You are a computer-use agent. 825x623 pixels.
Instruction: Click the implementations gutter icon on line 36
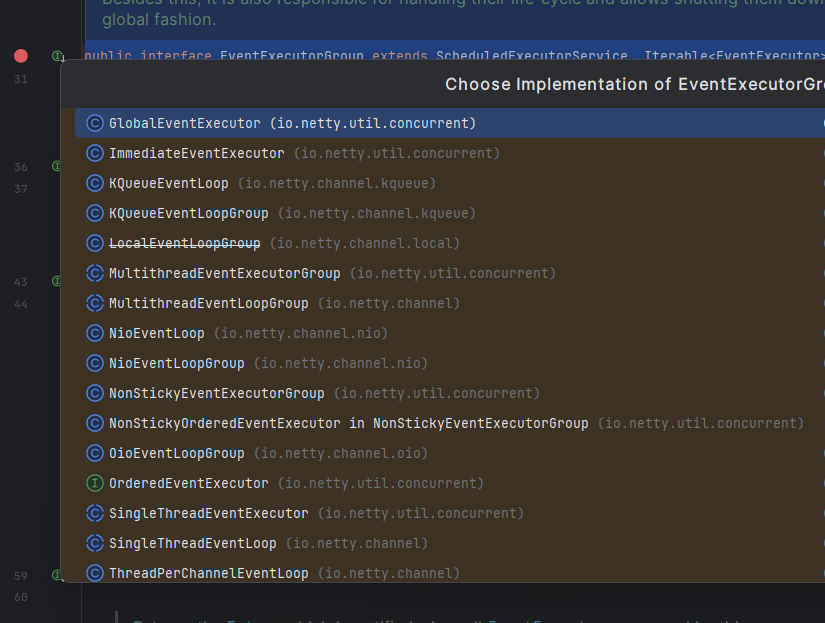pos(56,166)
